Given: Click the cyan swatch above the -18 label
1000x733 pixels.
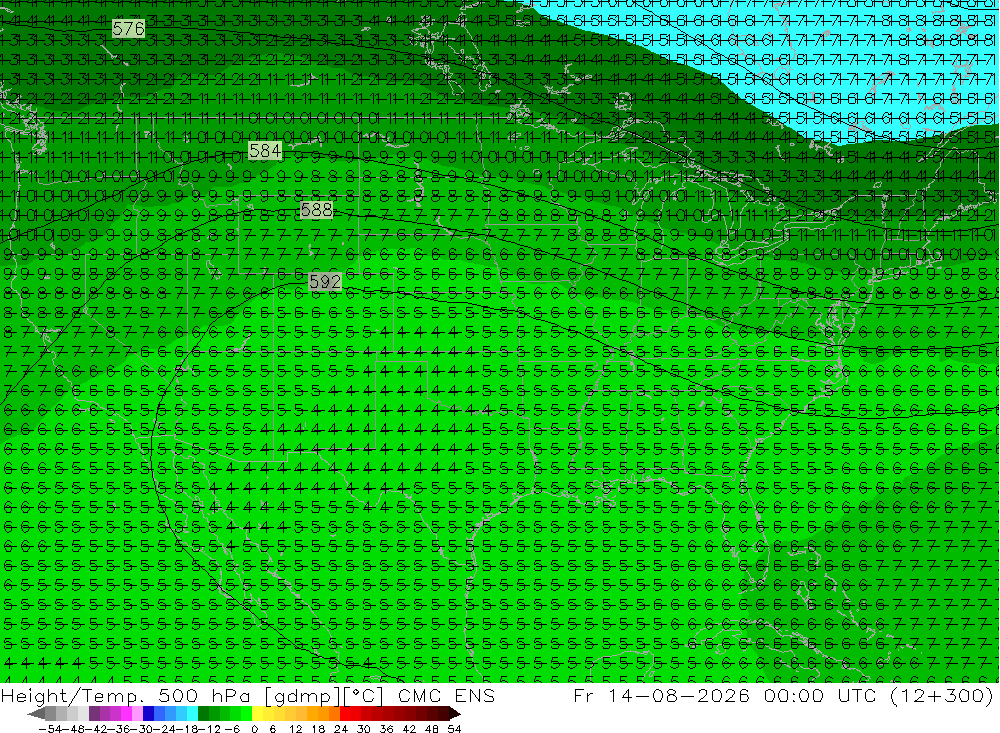Looking at the screenshot, I should pyautogui.click(x=192, y=714).
